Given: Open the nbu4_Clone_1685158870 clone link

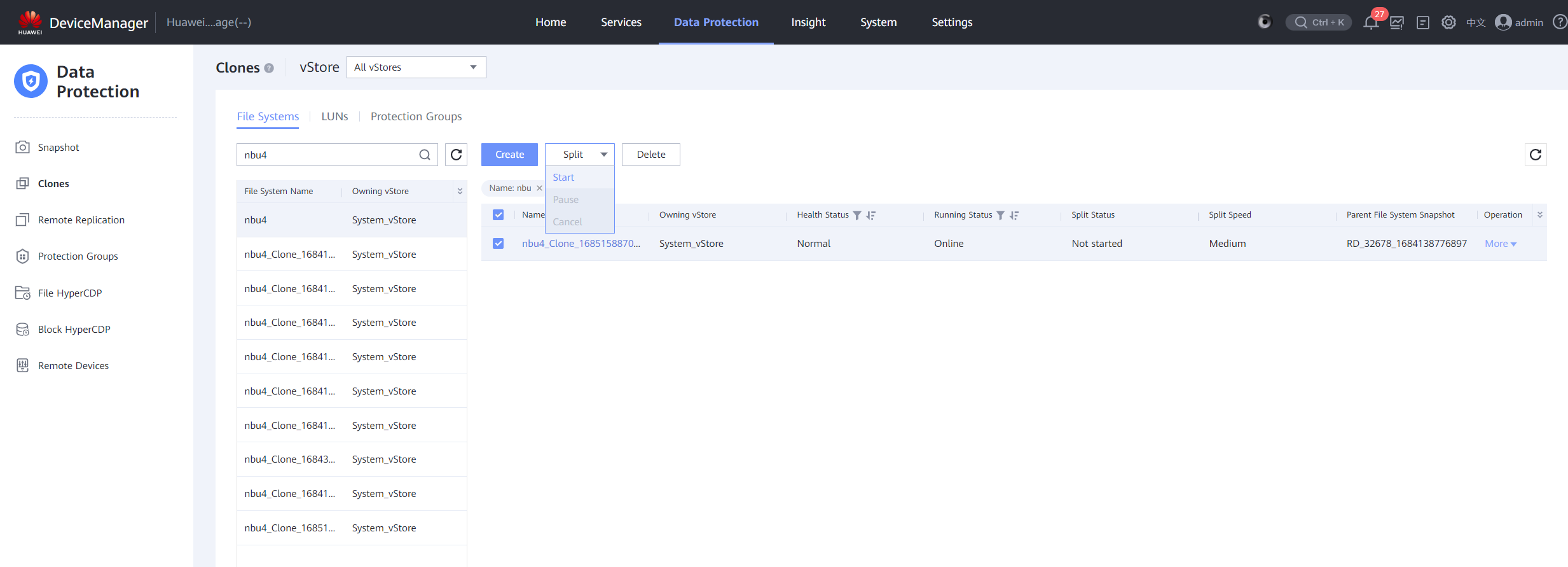Looking at the screenshot, I should coord(581,244).
